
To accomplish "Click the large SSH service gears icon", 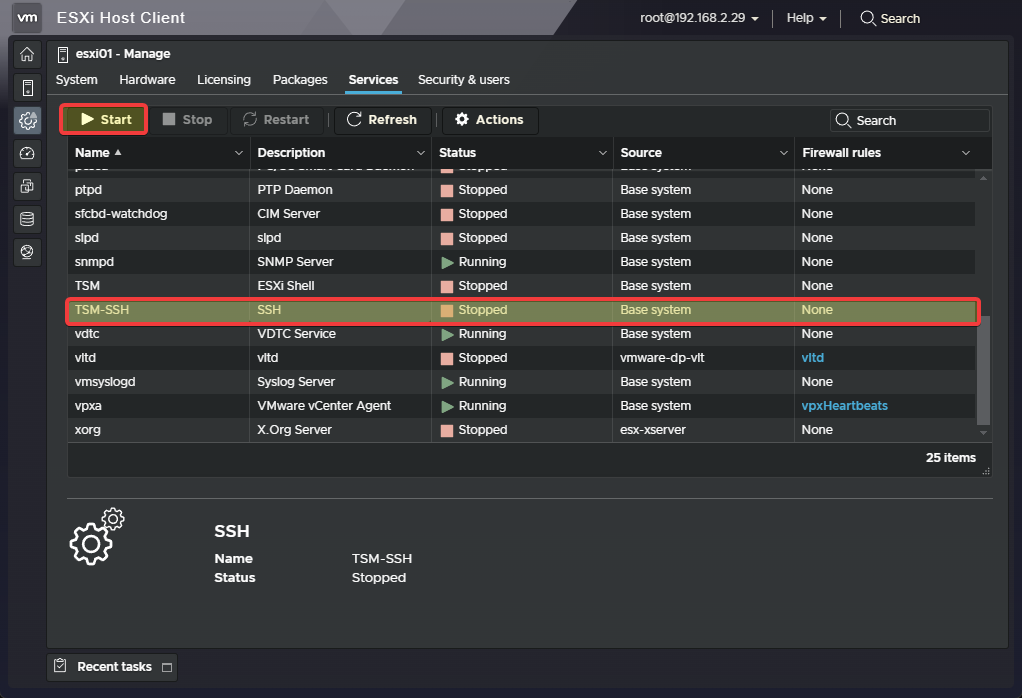I will click(96, 536).
